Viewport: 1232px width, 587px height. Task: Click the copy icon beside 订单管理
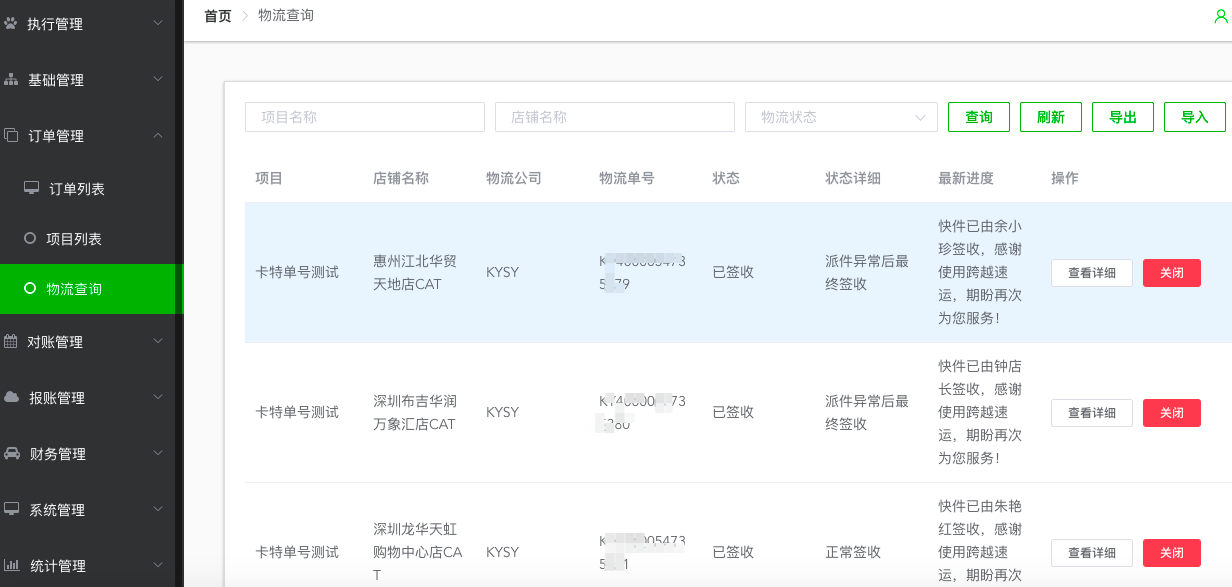(x=11, y=135)
